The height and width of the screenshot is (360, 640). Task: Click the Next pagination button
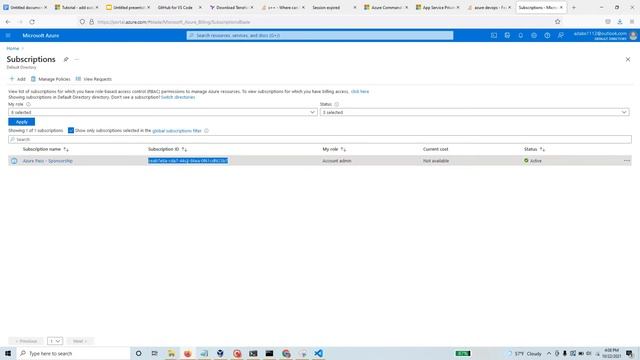pos(80,341)
